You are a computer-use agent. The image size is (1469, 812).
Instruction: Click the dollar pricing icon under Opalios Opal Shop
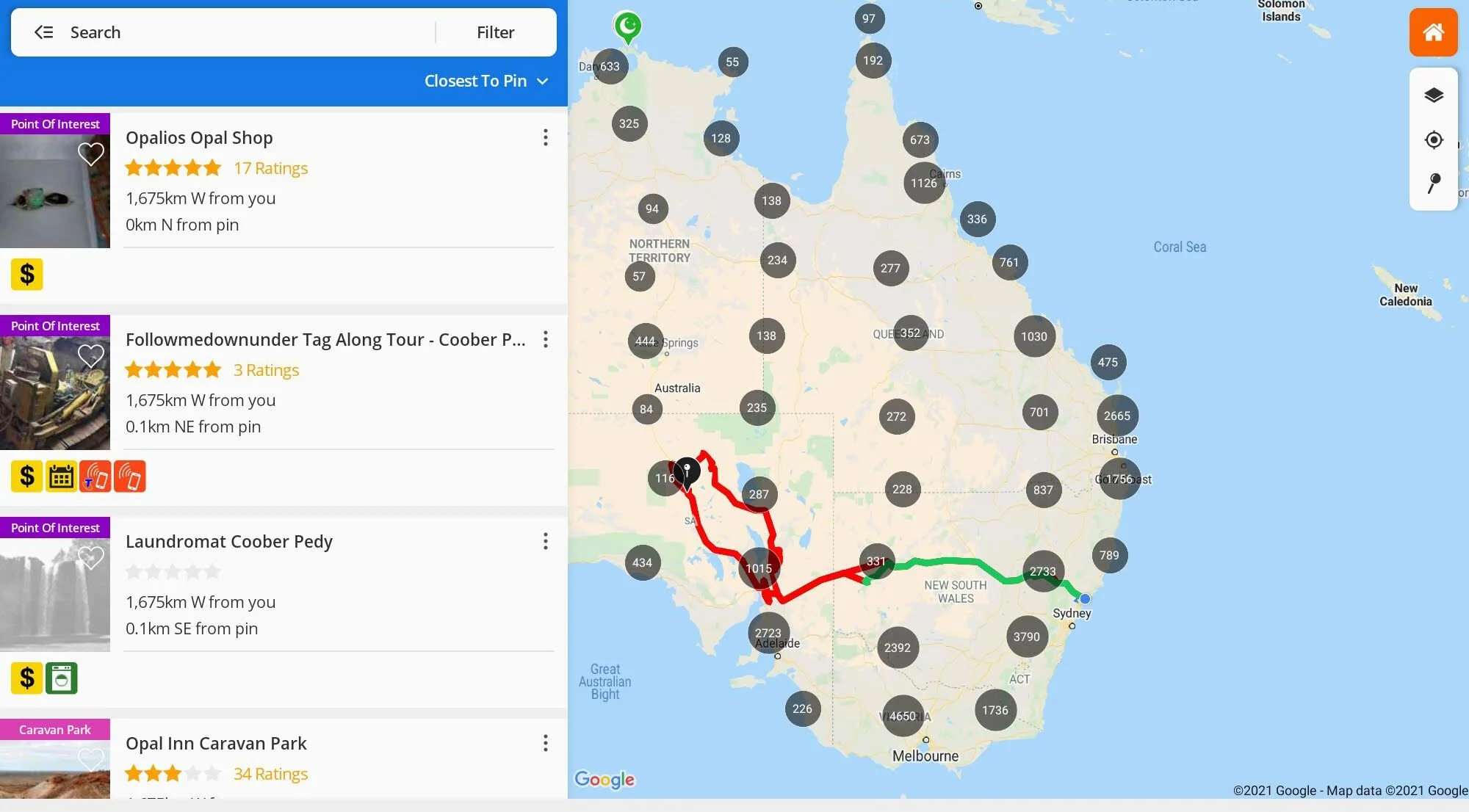click(x=27, y=274)
